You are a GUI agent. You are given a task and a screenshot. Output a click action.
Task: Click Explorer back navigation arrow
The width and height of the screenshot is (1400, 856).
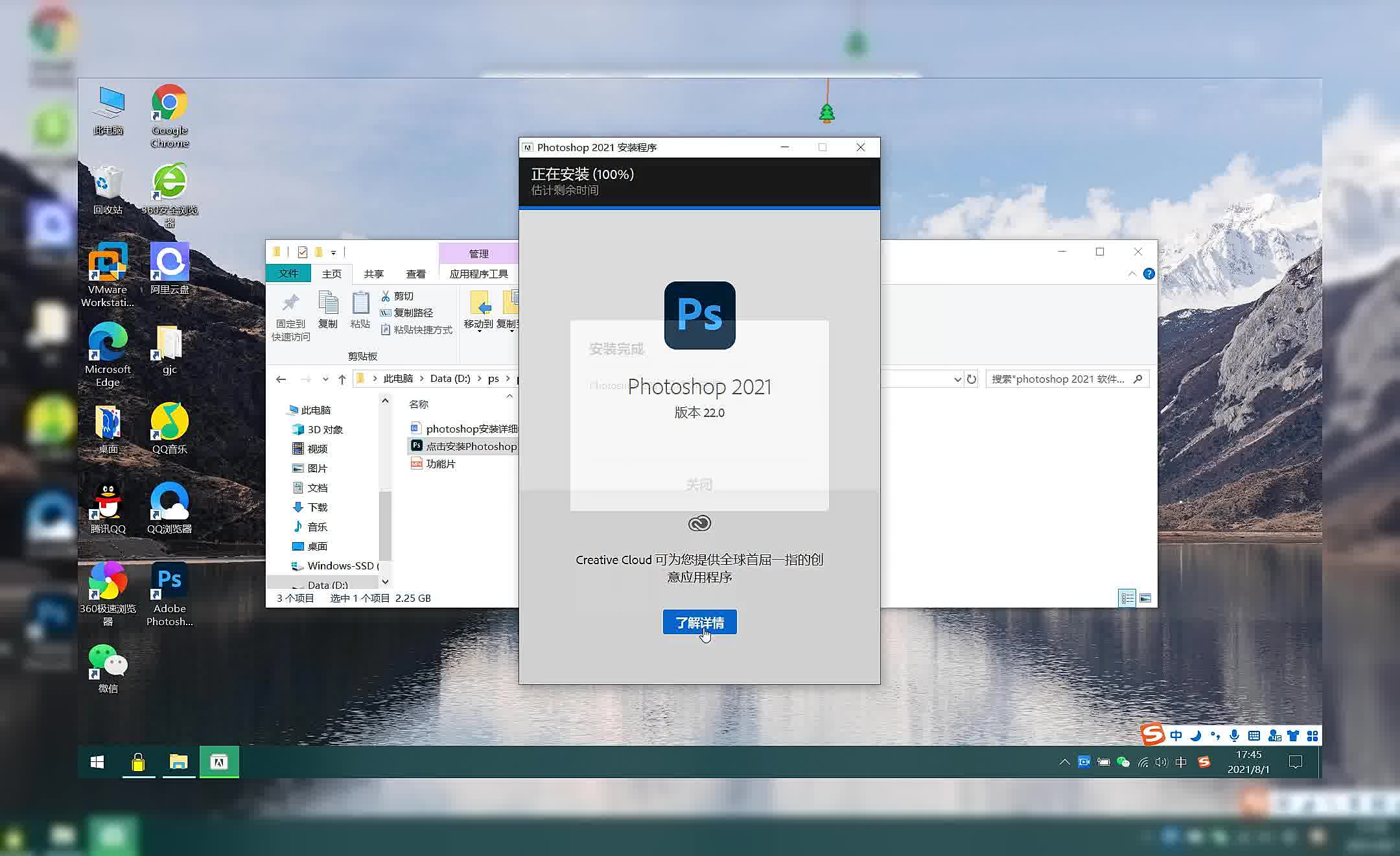click(281, 379)
